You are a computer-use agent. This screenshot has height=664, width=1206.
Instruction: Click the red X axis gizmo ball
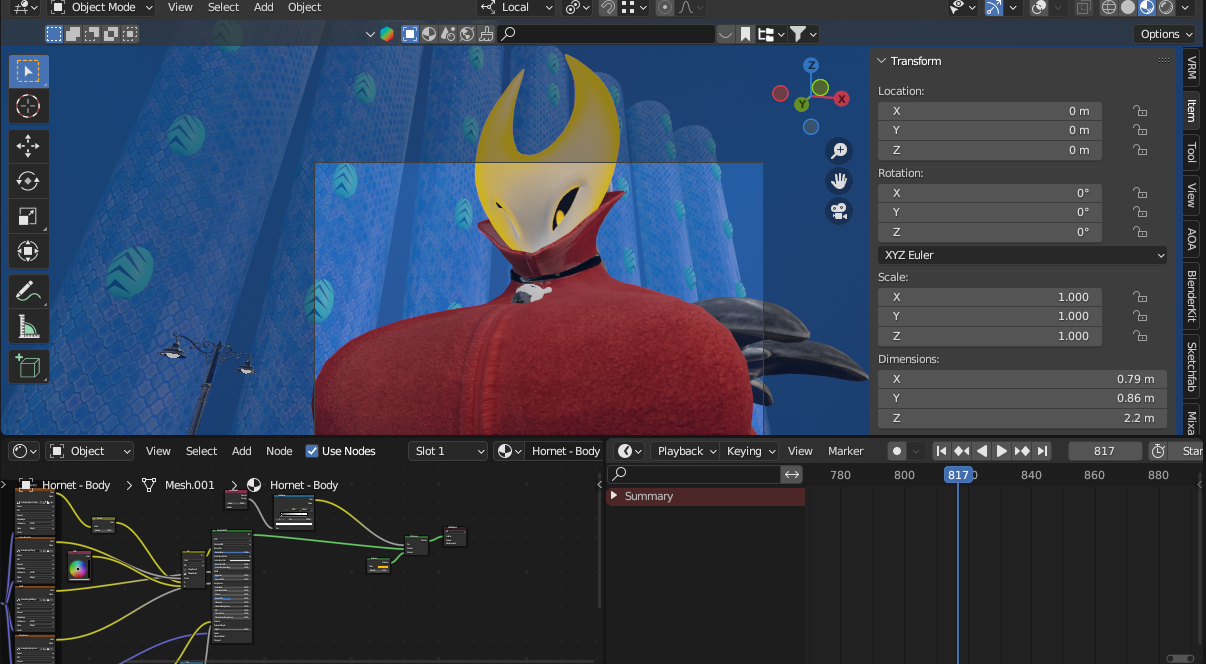pos(842,98)
